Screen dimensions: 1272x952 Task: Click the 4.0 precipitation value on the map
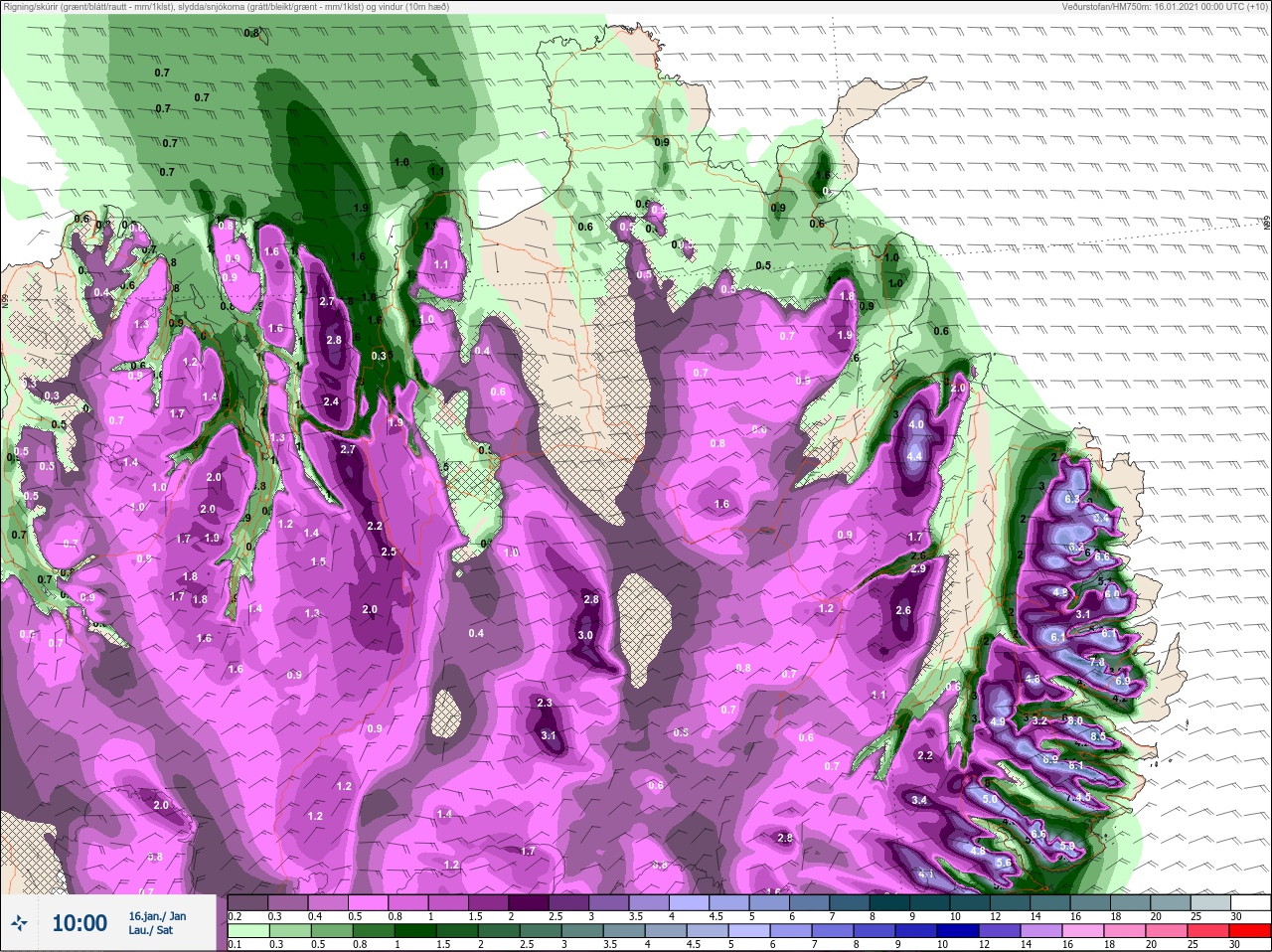916,424
